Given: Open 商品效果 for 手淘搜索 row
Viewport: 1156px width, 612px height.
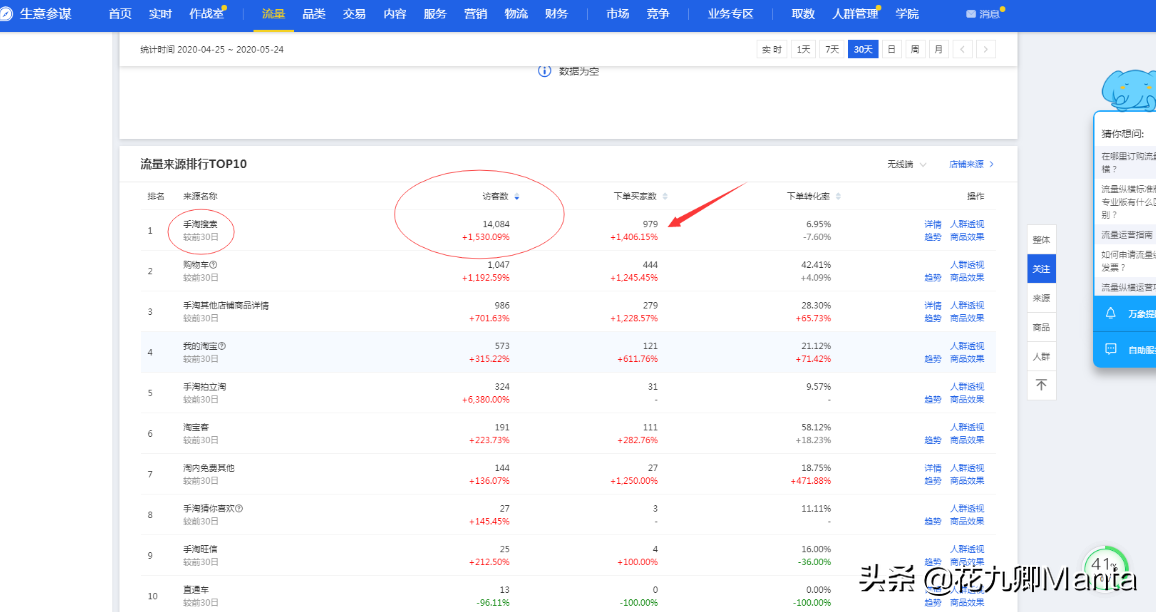Looking at the screenshot, I should click(x=967, y=237).
